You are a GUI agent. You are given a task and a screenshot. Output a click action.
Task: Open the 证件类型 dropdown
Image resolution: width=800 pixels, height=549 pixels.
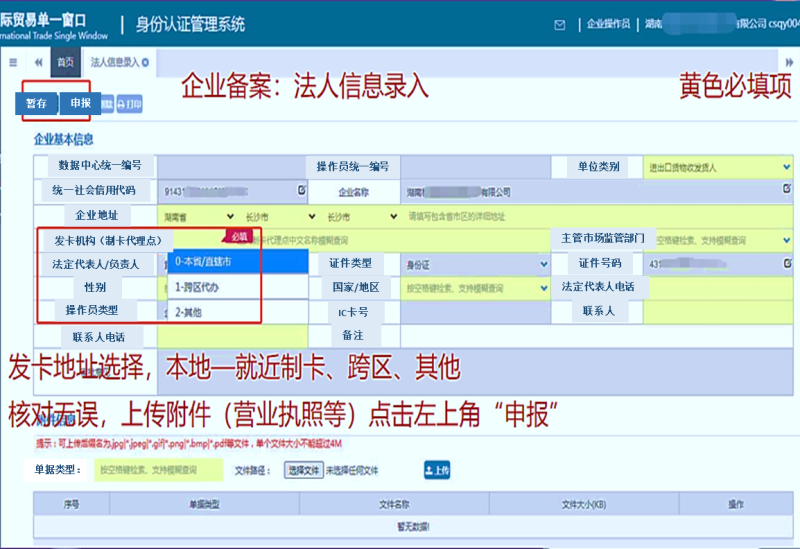point(470,264)
